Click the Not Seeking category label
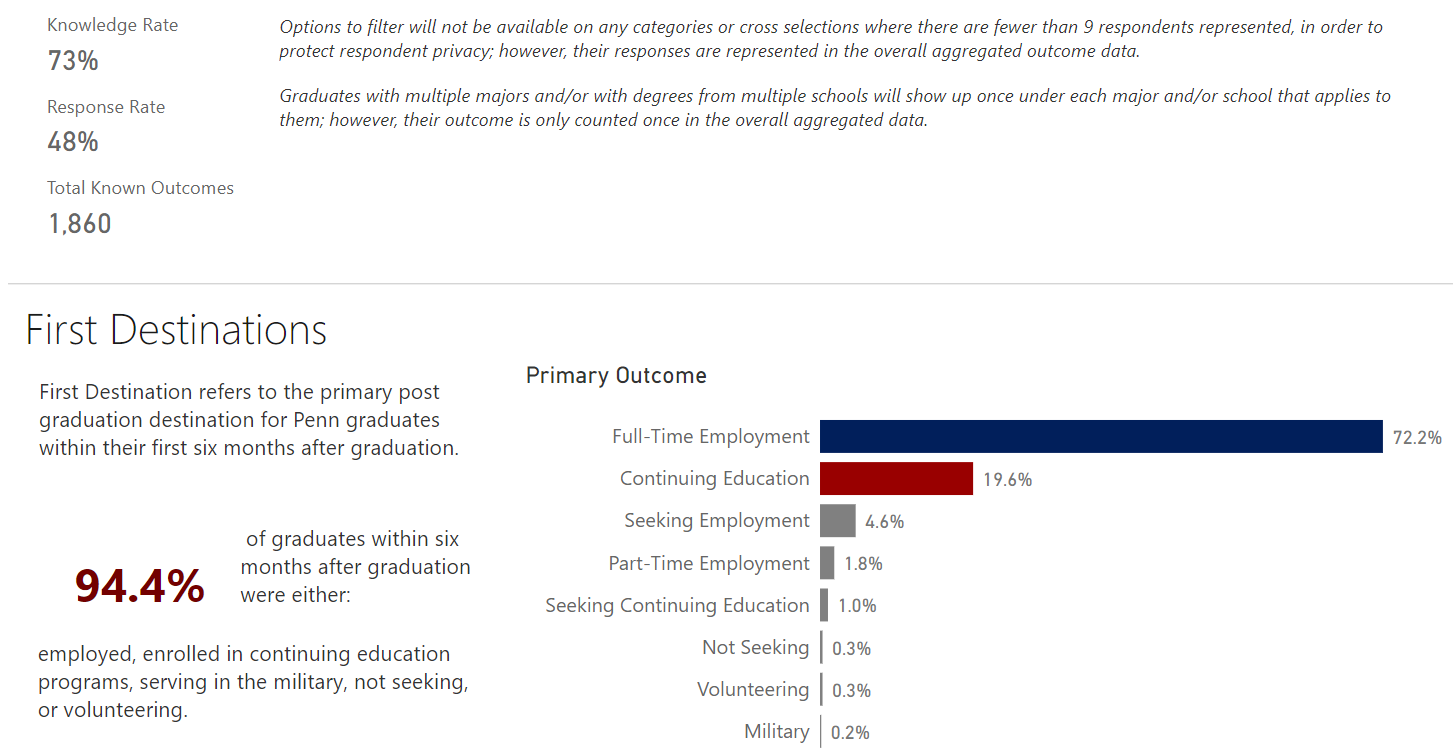The image size is (1453, 755). [x=755, y=648]
